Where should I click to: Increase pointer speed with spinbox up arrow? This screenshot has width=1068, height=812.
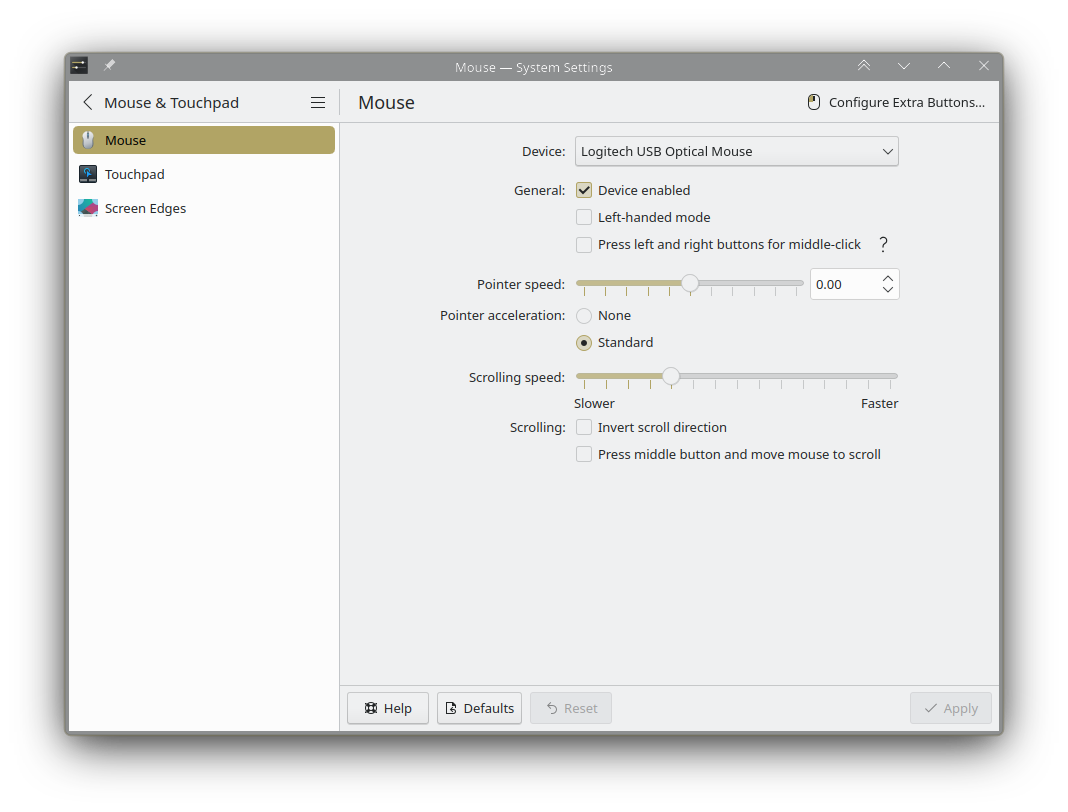(x=888, y=279)
